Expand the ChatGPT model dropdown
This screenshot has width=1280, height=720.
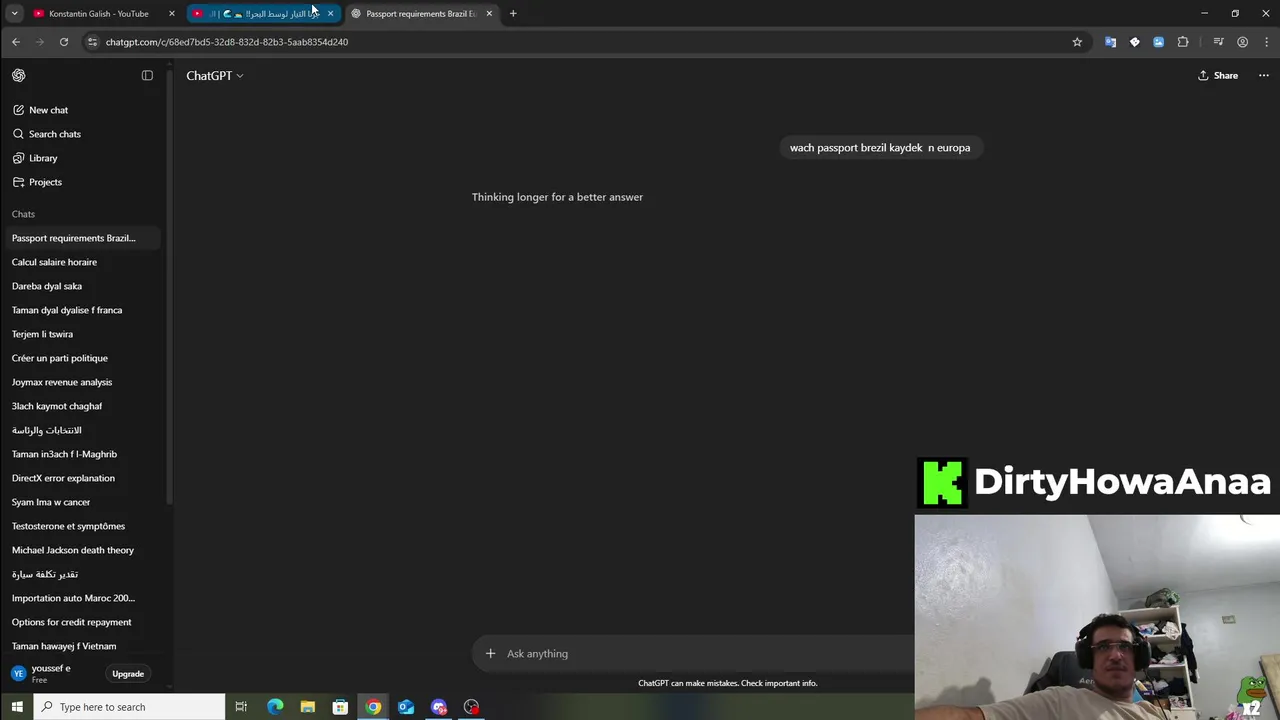click(x=214, y=75)
